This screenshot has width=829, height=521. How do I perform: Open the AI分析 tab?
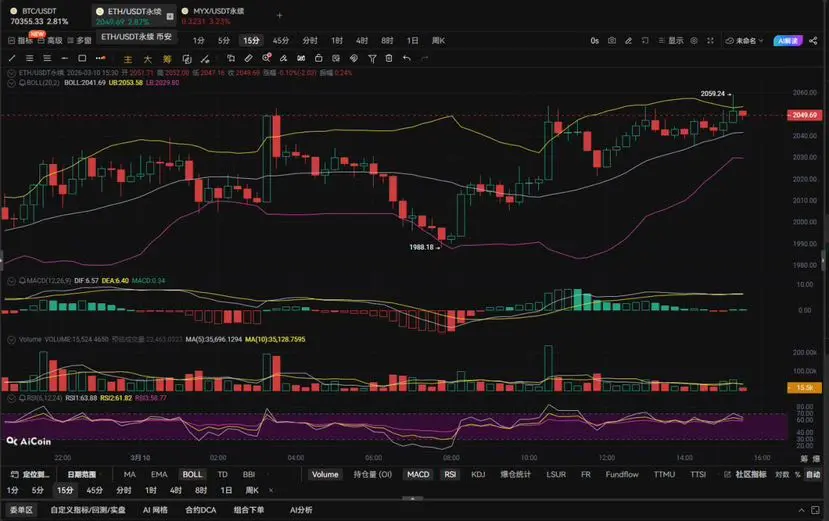[301, 510]
